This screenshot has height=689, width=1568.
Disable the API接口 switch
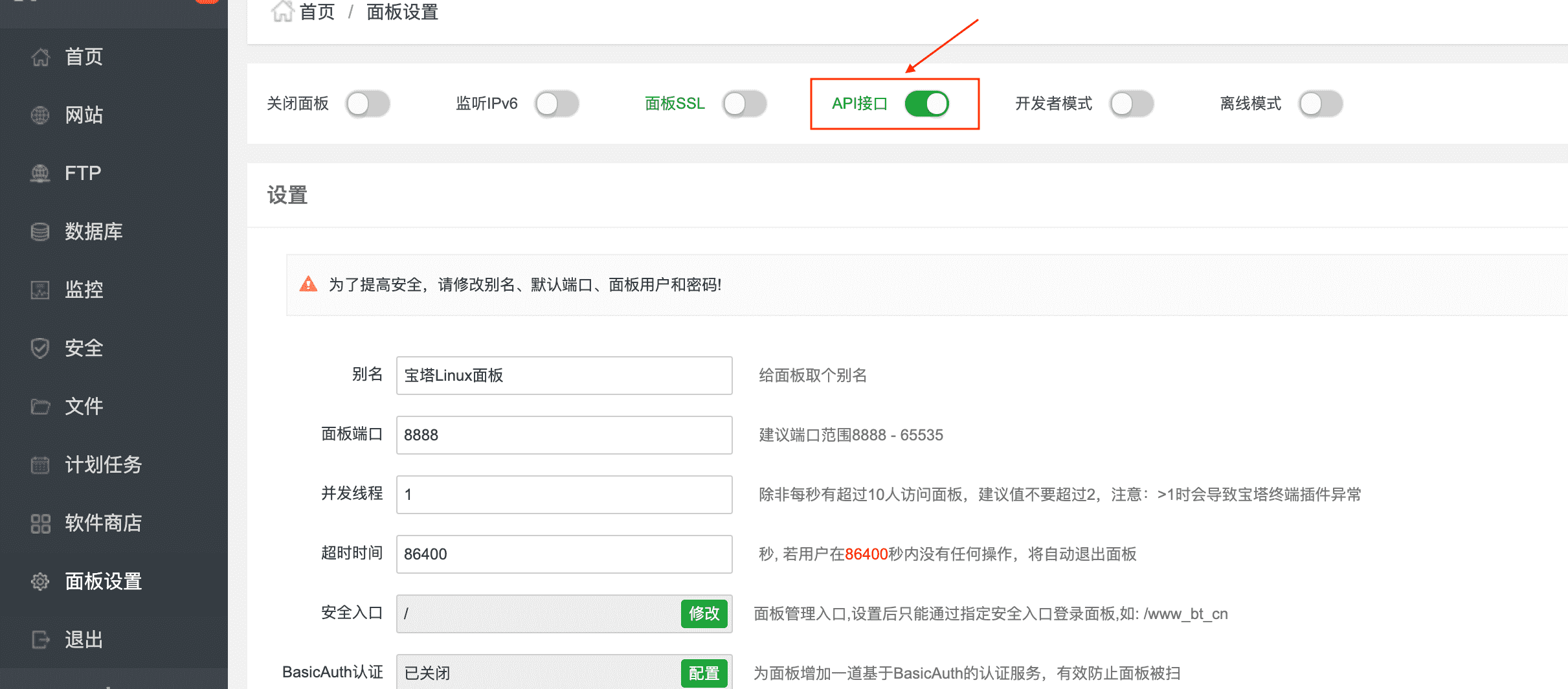click(927, 104)
